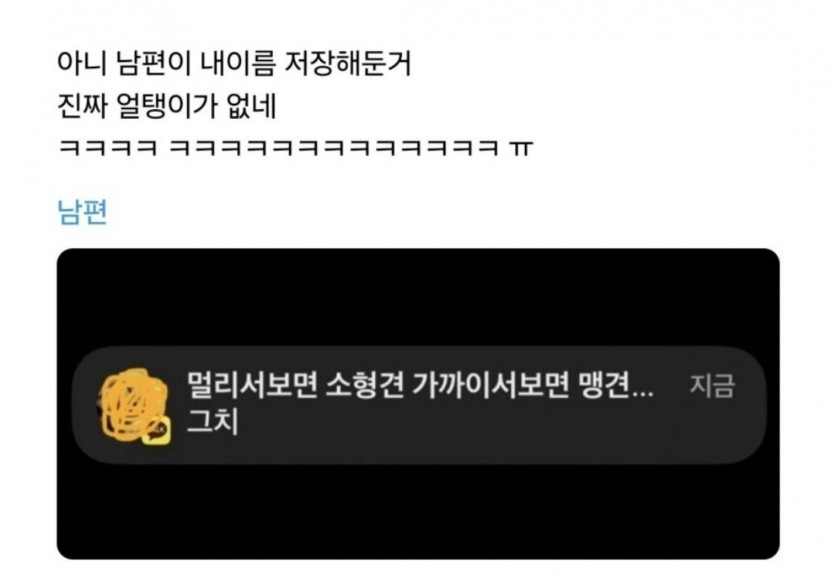
Task: Click the black area above the notification banner
Action: (x=418, y=297)
